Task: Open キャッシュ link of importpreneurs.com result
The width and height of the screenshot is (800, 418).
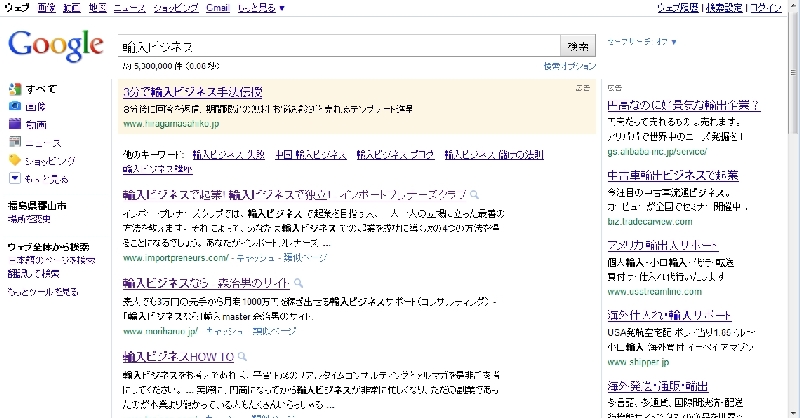Action: point(255,258)
